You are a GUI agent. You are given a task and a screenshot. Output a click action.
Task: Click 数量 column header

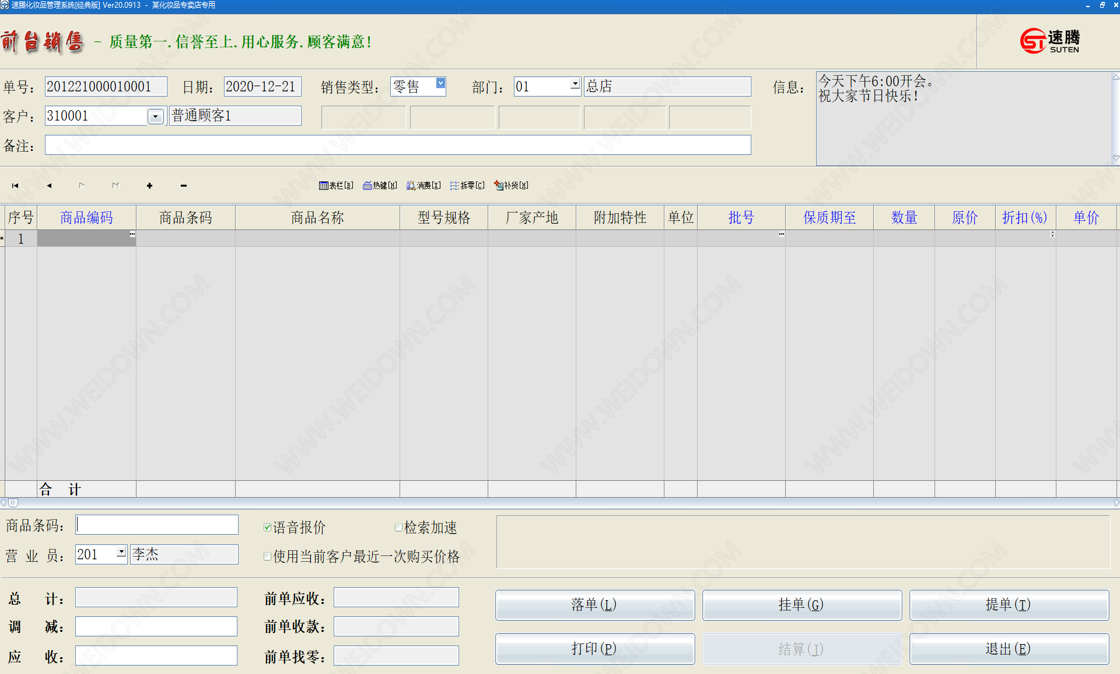[x=904, y=218]
